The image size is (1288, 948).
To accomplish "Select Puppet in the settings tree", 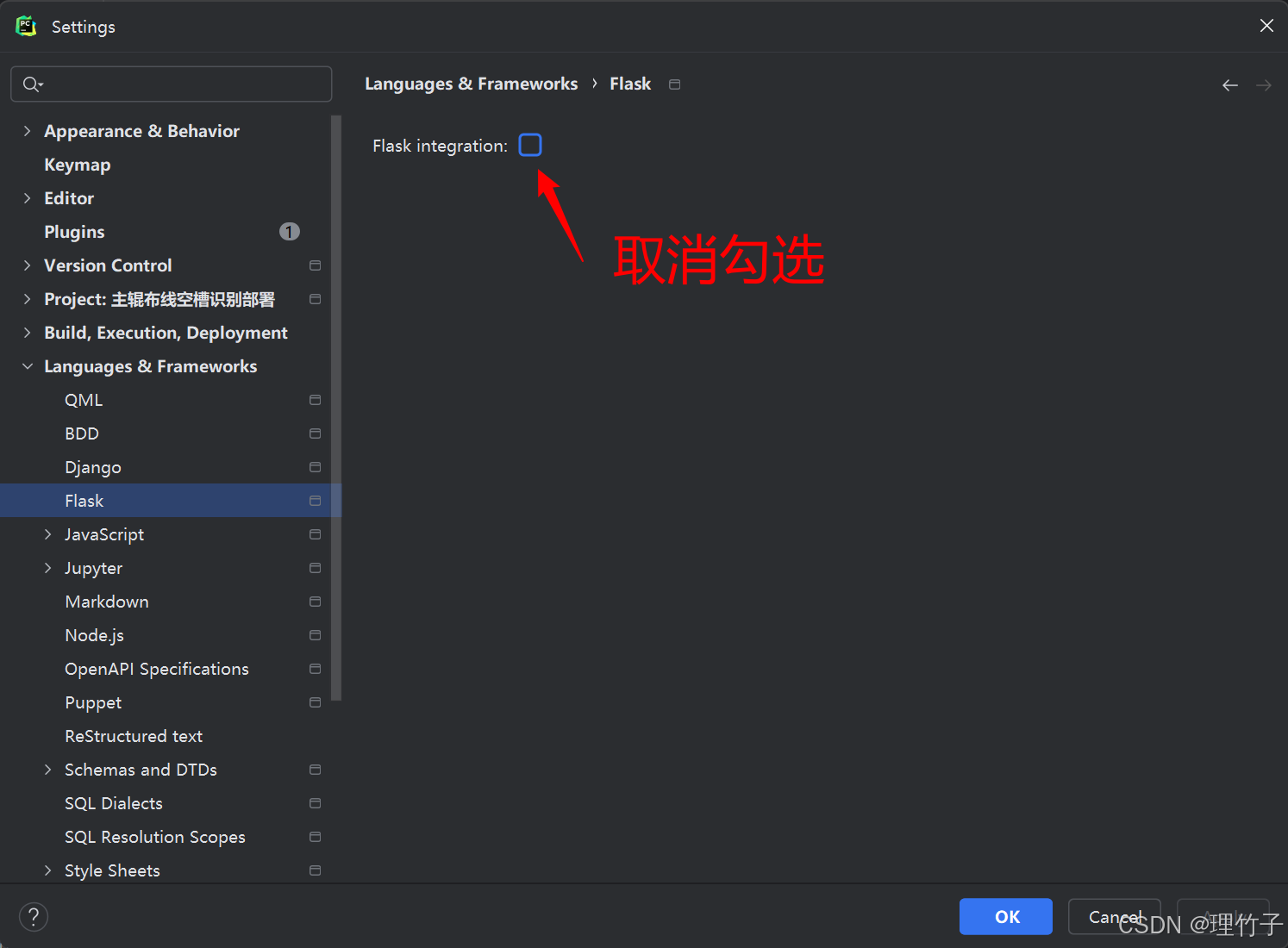I will click(x=93, y=702).
